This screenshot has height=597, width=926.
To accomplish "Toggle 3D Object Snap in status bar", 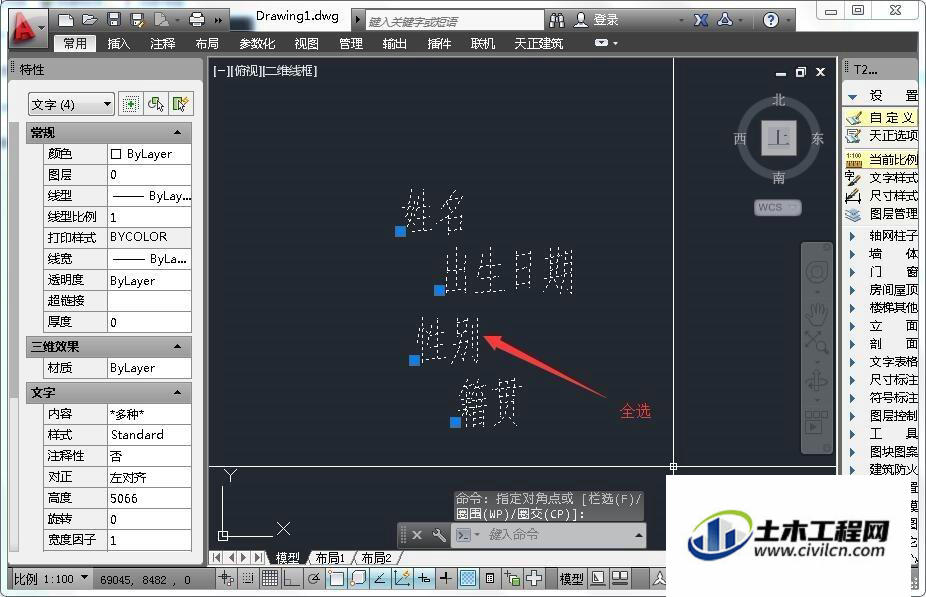I will 358,579.
